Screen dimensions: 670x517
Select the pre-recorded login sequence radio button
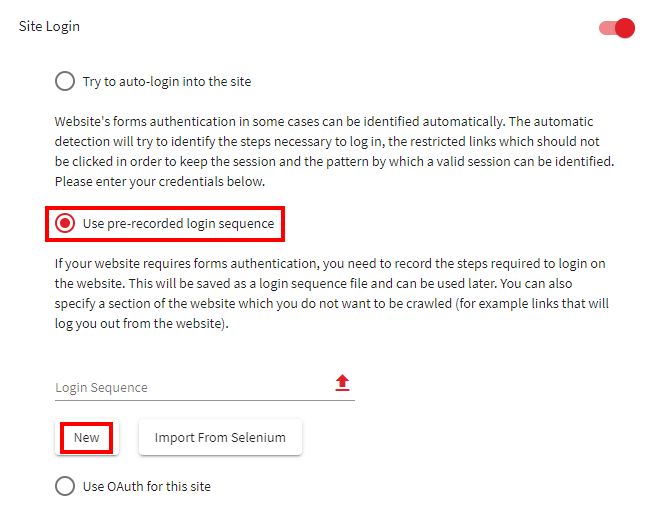coord(65,223)
